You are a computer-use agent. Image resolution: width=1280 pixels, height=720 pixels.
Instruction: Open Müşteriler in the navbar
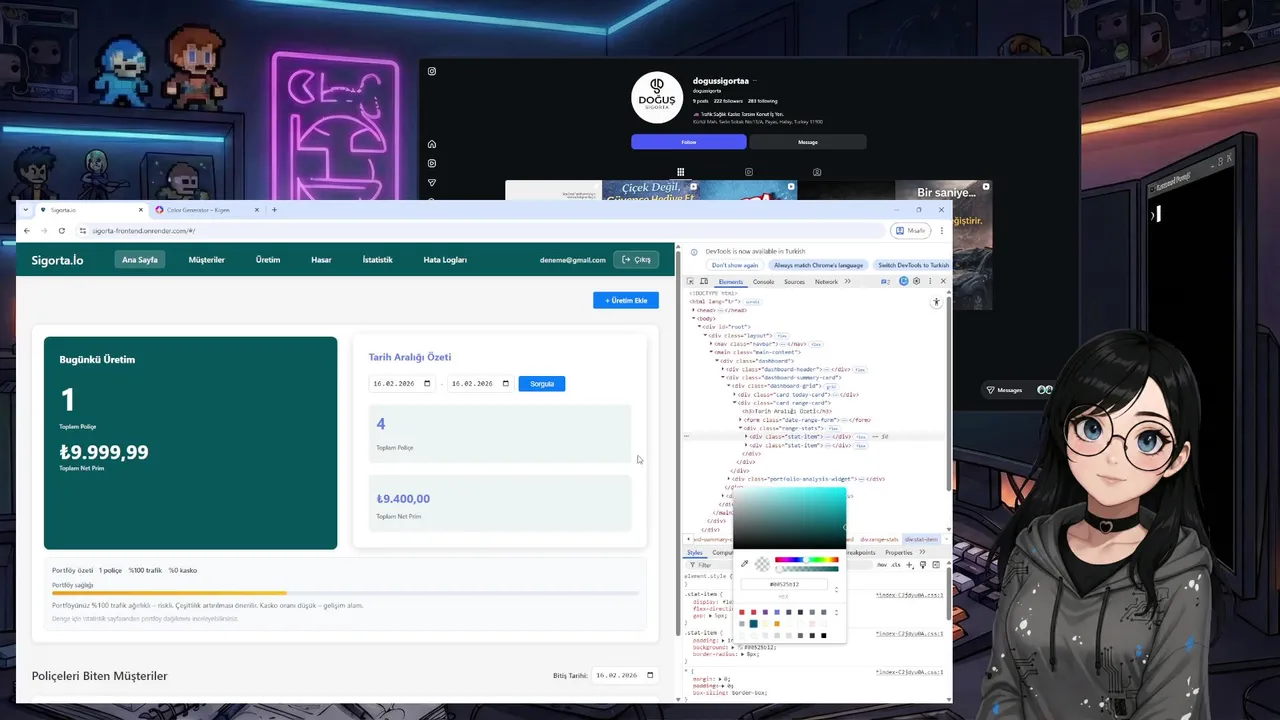coord(207,260)
